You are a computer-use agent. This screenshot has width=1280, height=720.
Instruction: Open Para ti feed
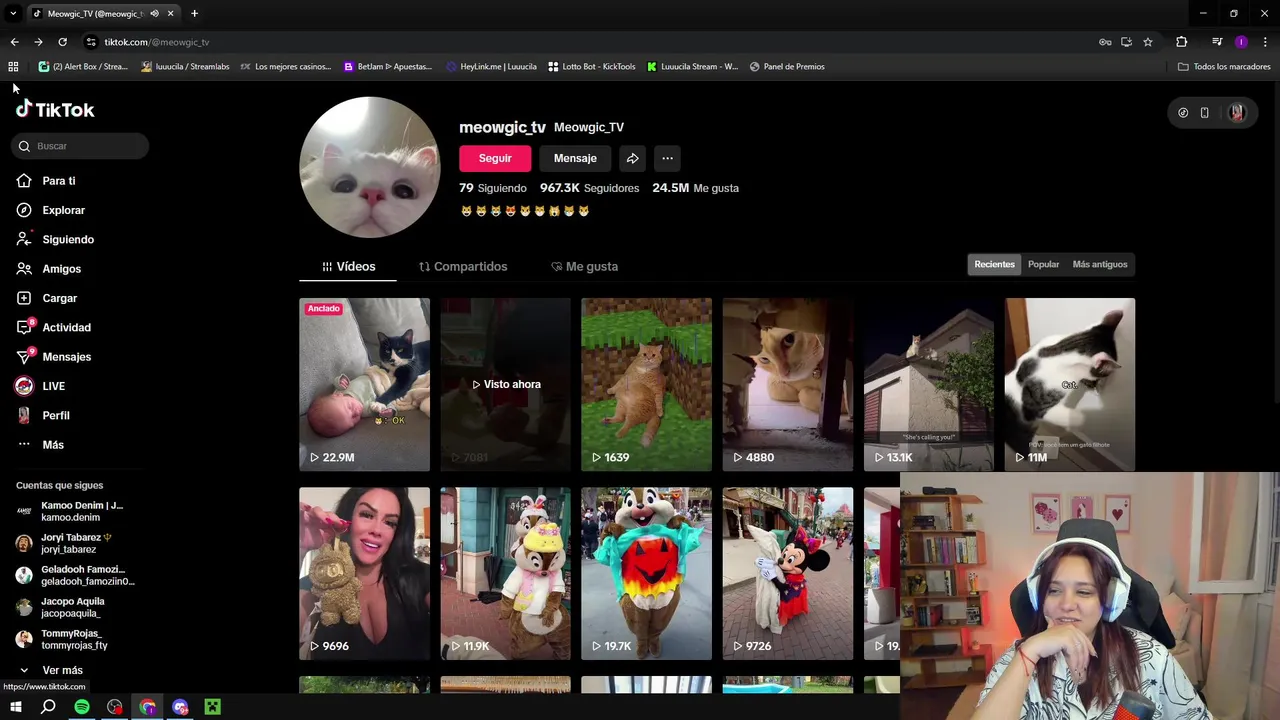point(46,181)
